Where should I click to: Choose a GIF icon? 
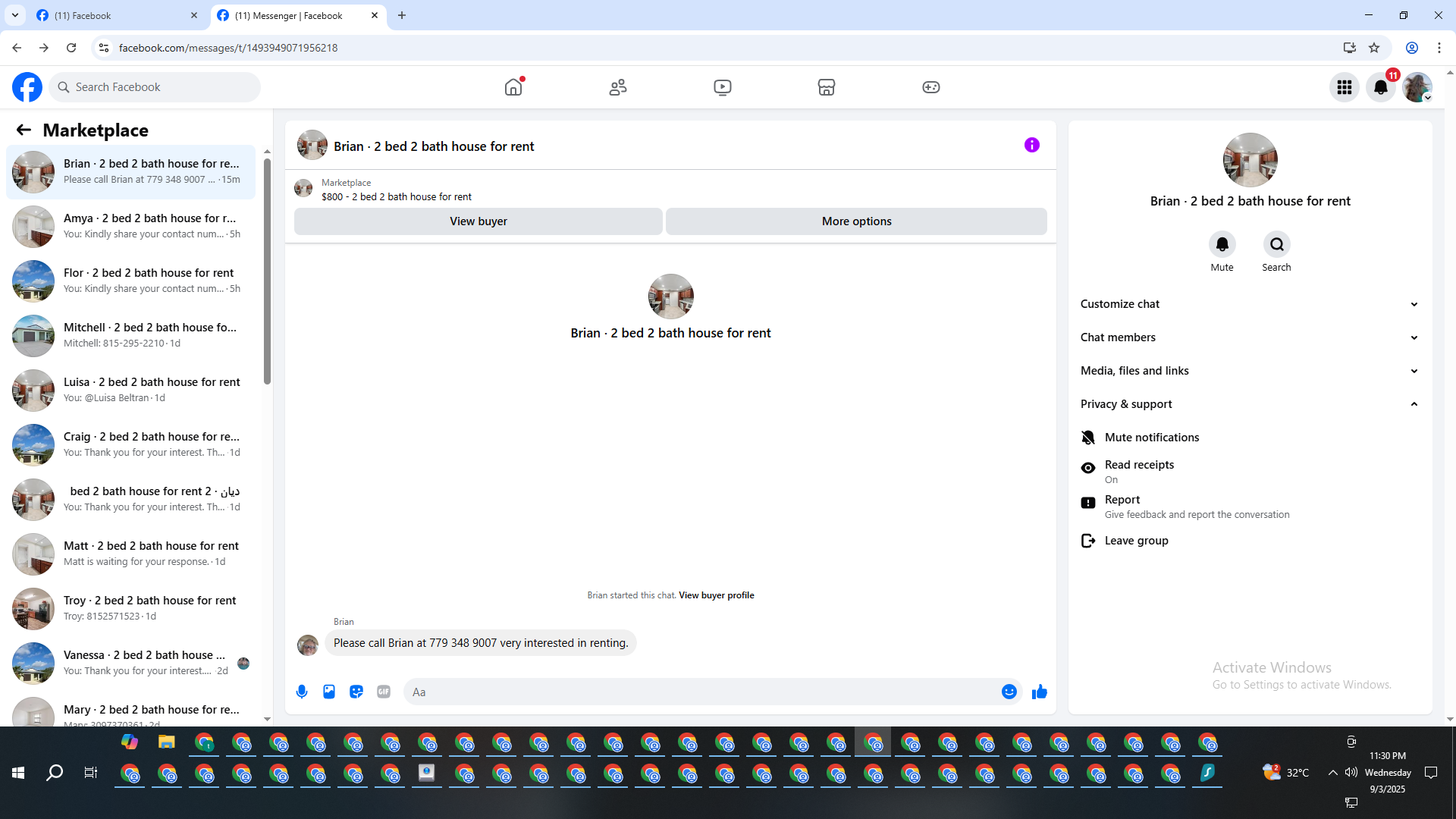384,692
